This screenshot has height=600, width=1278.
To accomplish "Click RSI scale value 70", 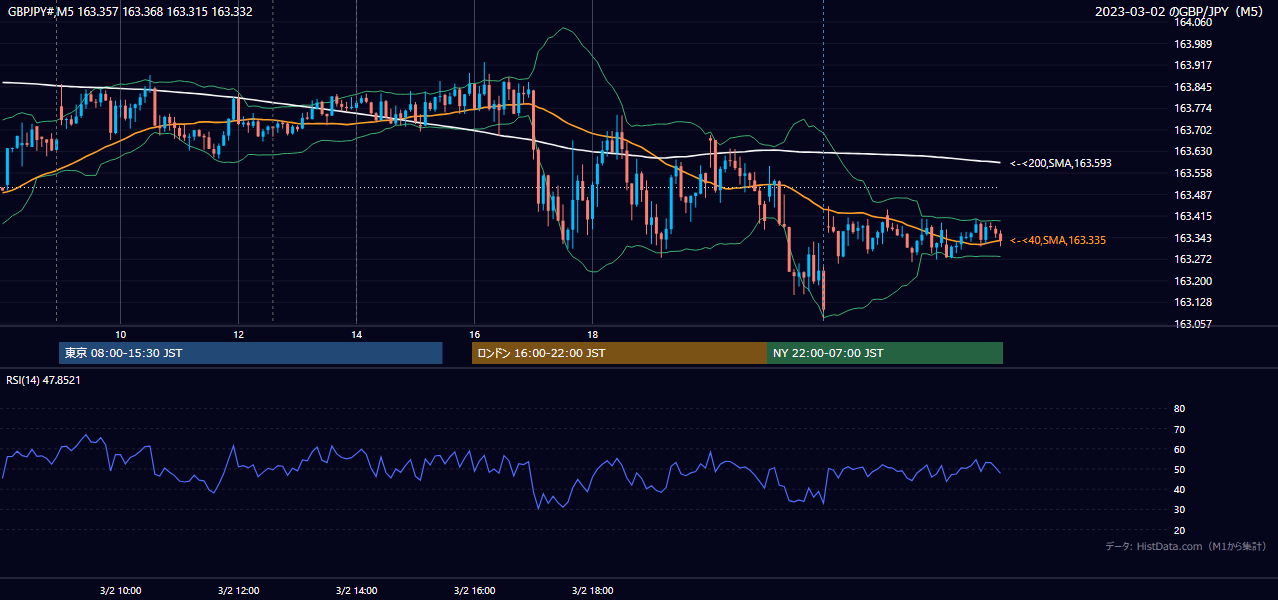I will 1179,429.
